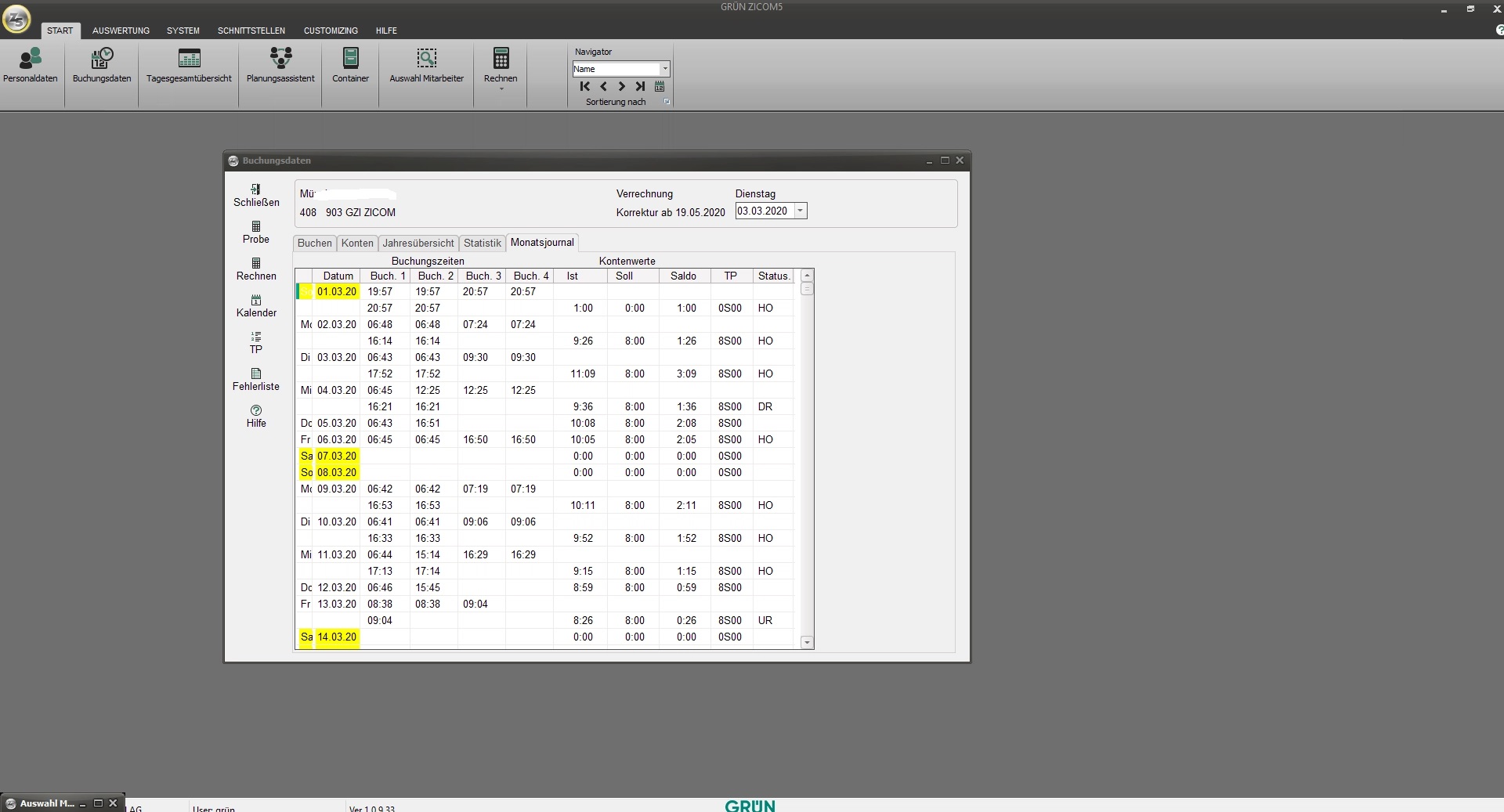Viewport: 1504px width, 812px height.
Task: Open the date picker dropdown for 03.03.2020
Action: point(800,211)
